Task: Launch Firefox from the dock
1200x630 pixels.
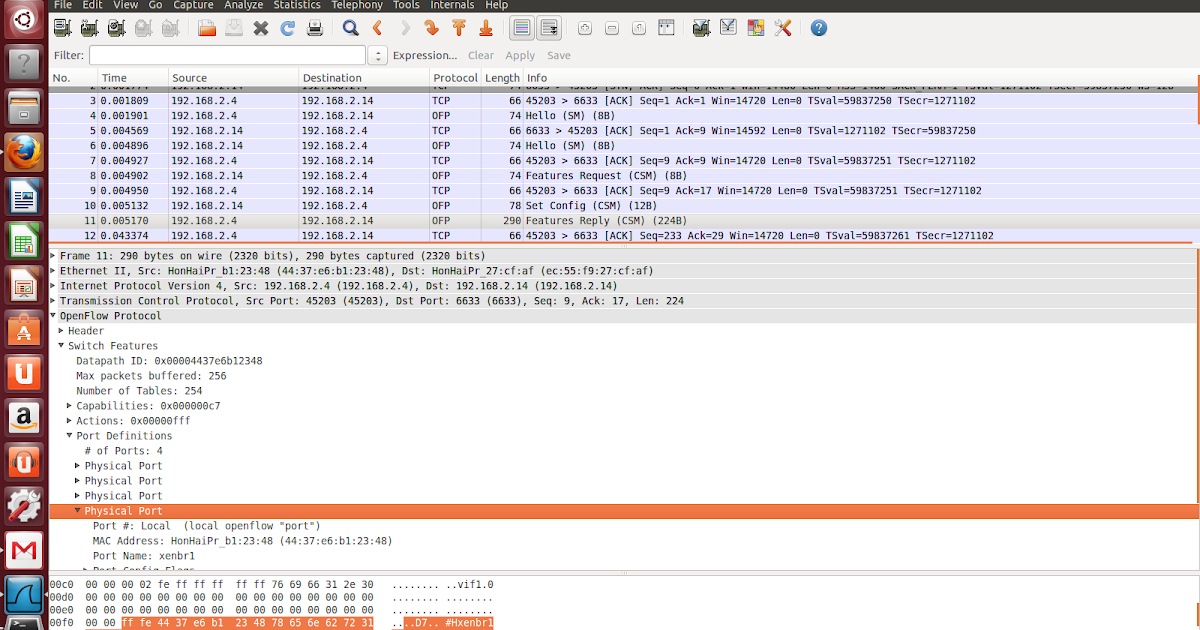Action: (24, 152)
